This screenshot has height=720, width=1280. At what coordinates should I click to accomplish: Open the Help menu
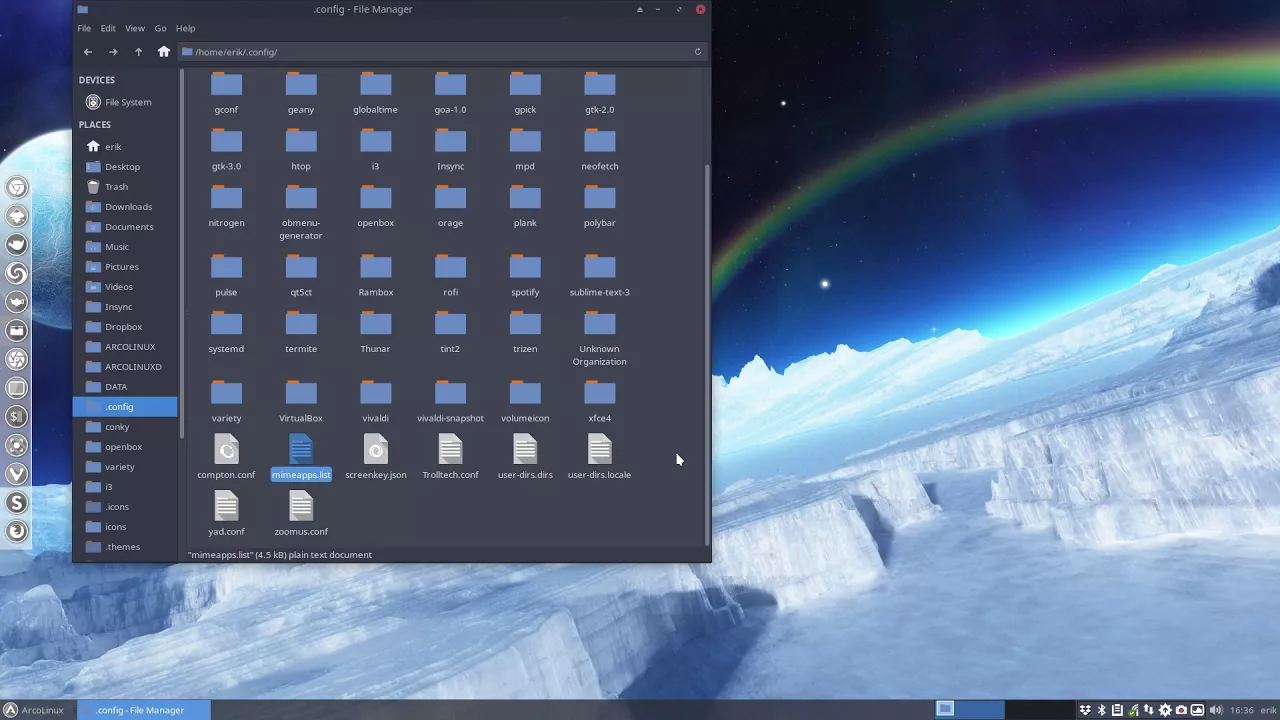click(186, 28)
